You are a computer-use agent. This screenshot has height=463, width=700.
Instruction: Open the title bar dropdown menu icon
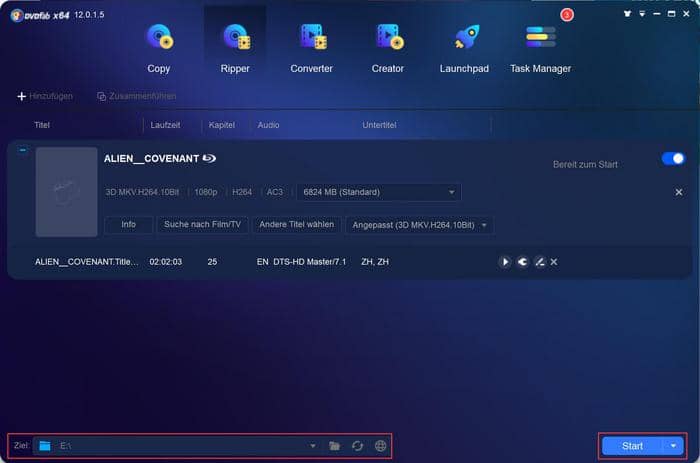click(x=642, y=14)
